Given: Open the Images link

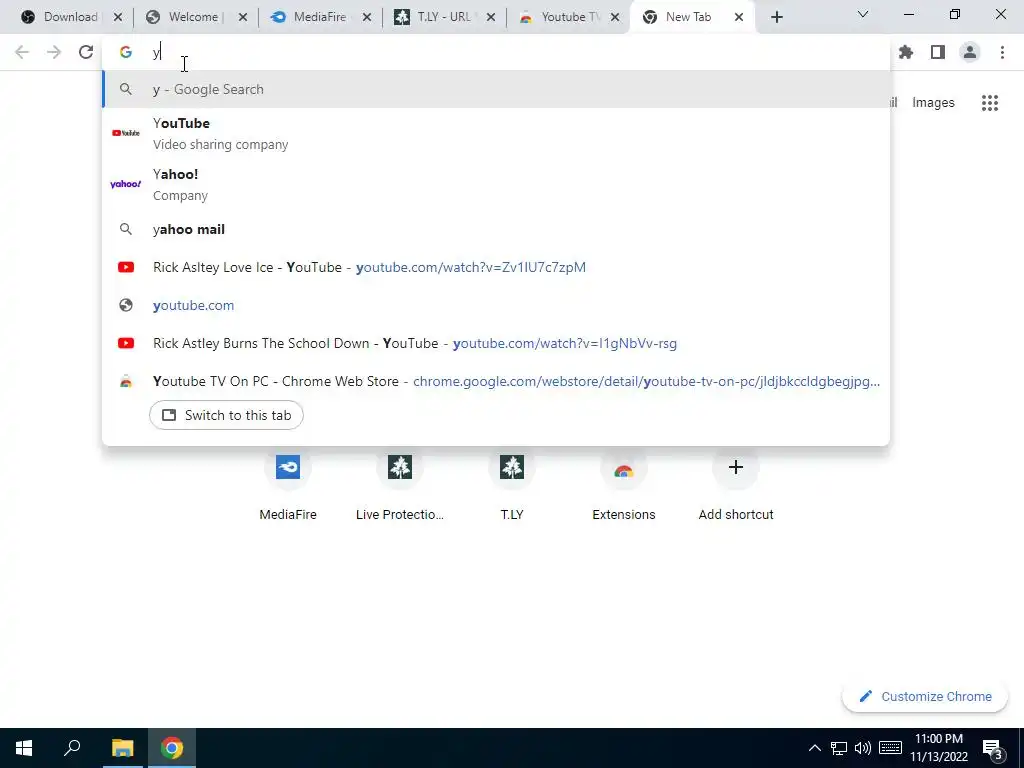Looking at the screenshot, I should [933, 103].
